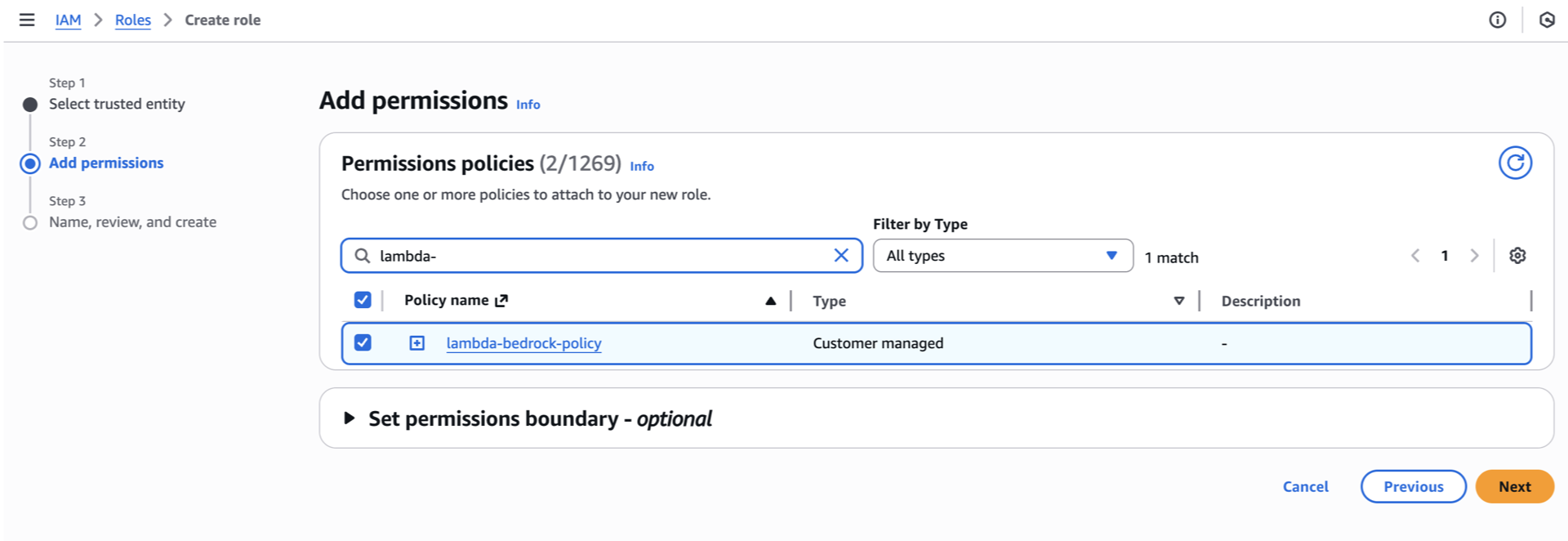Sort by Policy name column arrow
1568x541 pixels.
(769, 301)
